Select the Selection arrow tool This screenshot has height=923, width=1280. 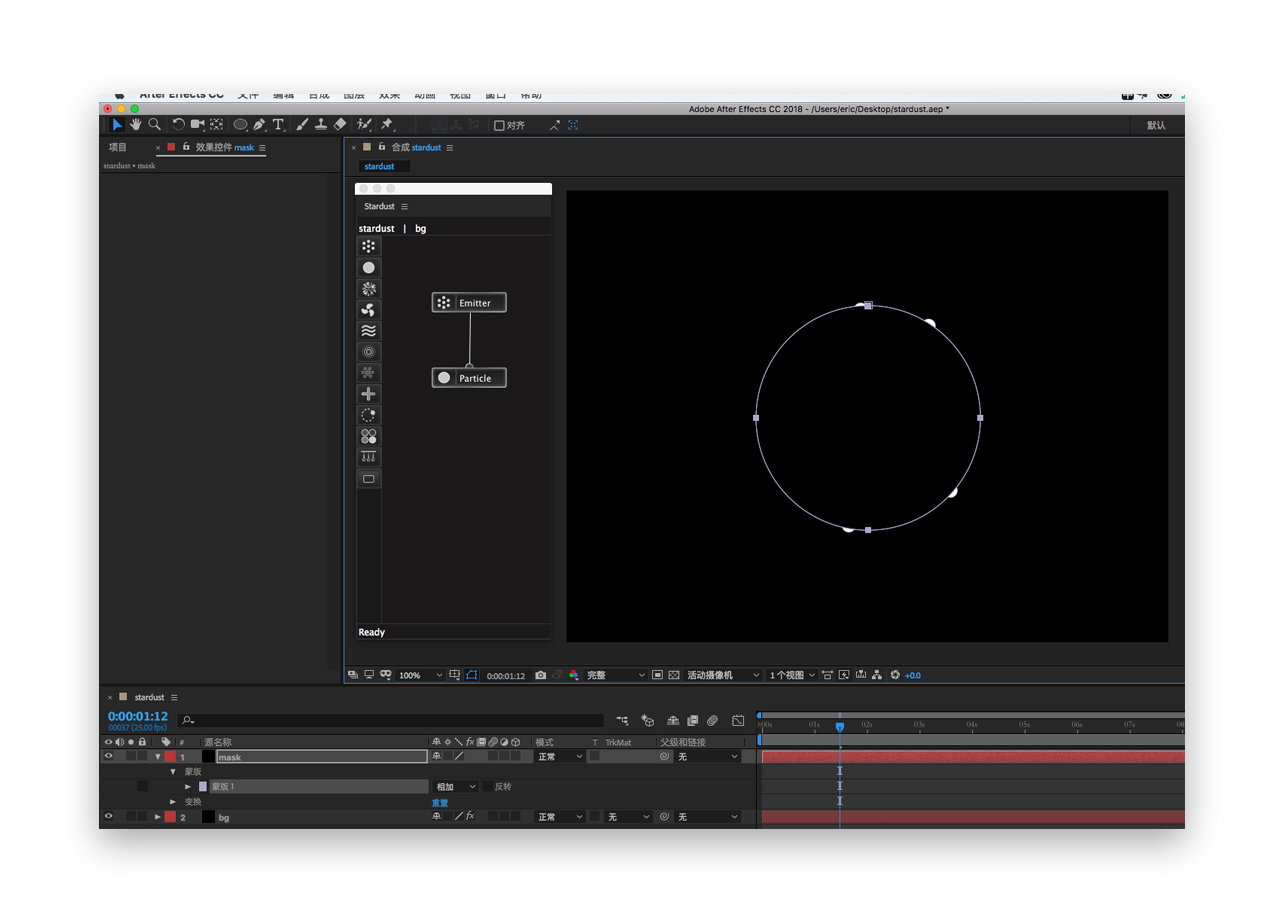pyautogui.click(x=117, y=125)
